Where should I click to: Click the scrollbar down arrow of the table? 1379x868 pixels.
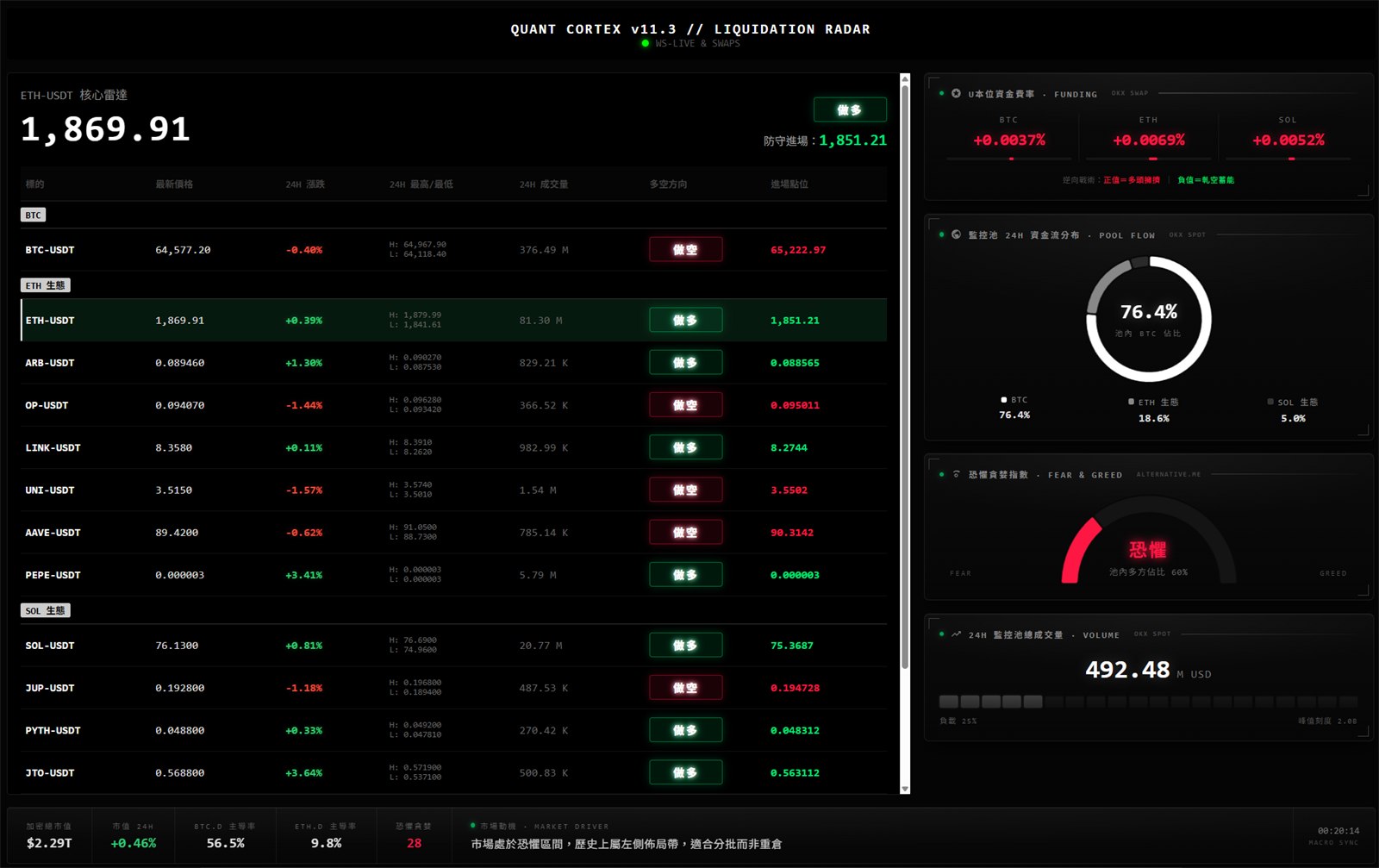pyautogui.click(x=905, y=789)
